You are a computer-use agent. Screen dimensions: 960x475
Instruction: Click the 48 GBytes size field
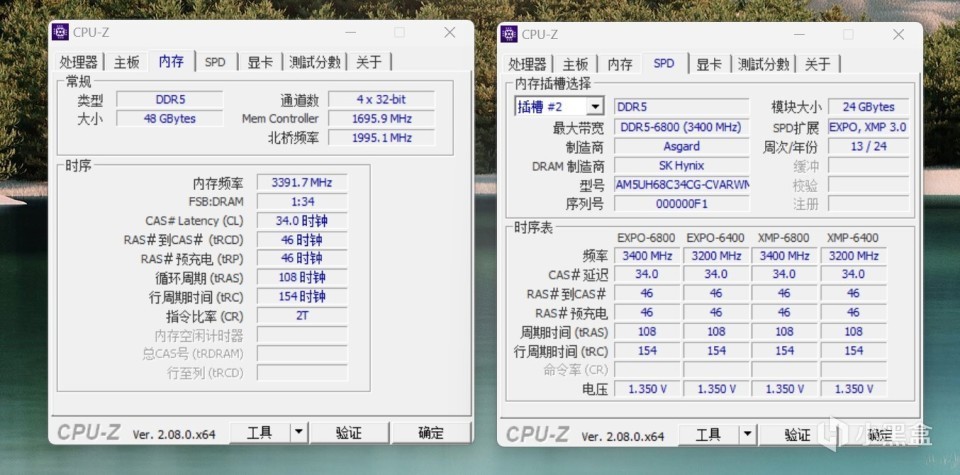(x=170, y=118)
